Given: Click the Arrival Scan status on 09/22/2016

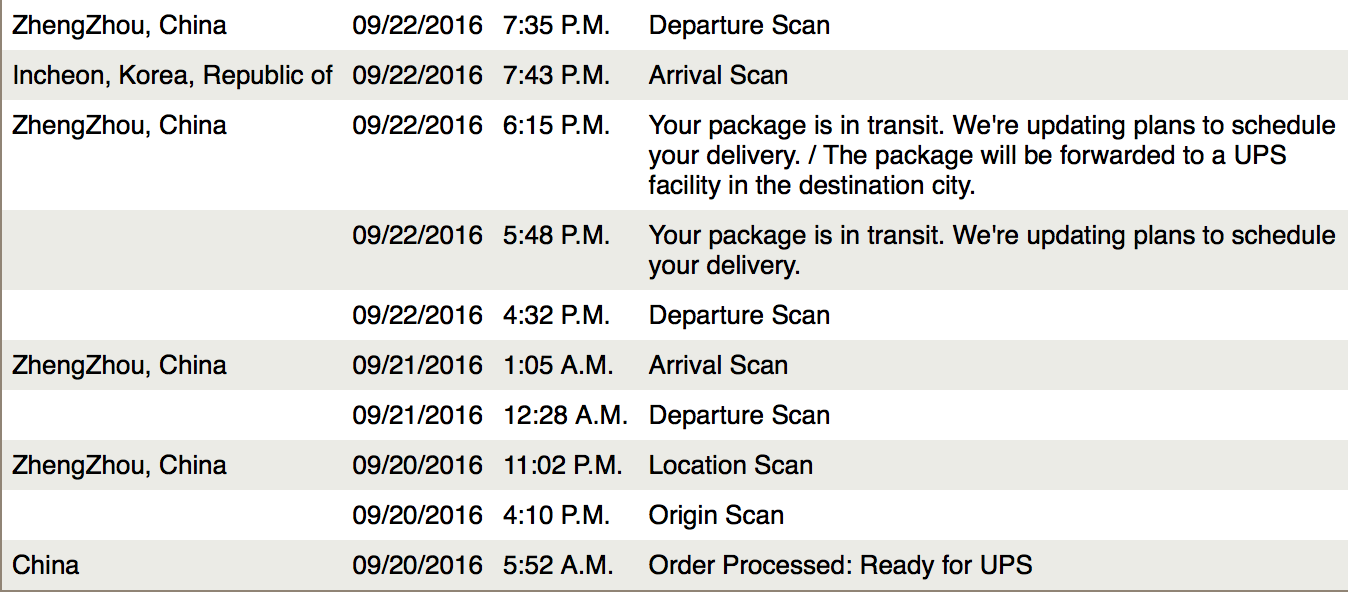Looking at the screenshot, I should click(x=718, y=76).
